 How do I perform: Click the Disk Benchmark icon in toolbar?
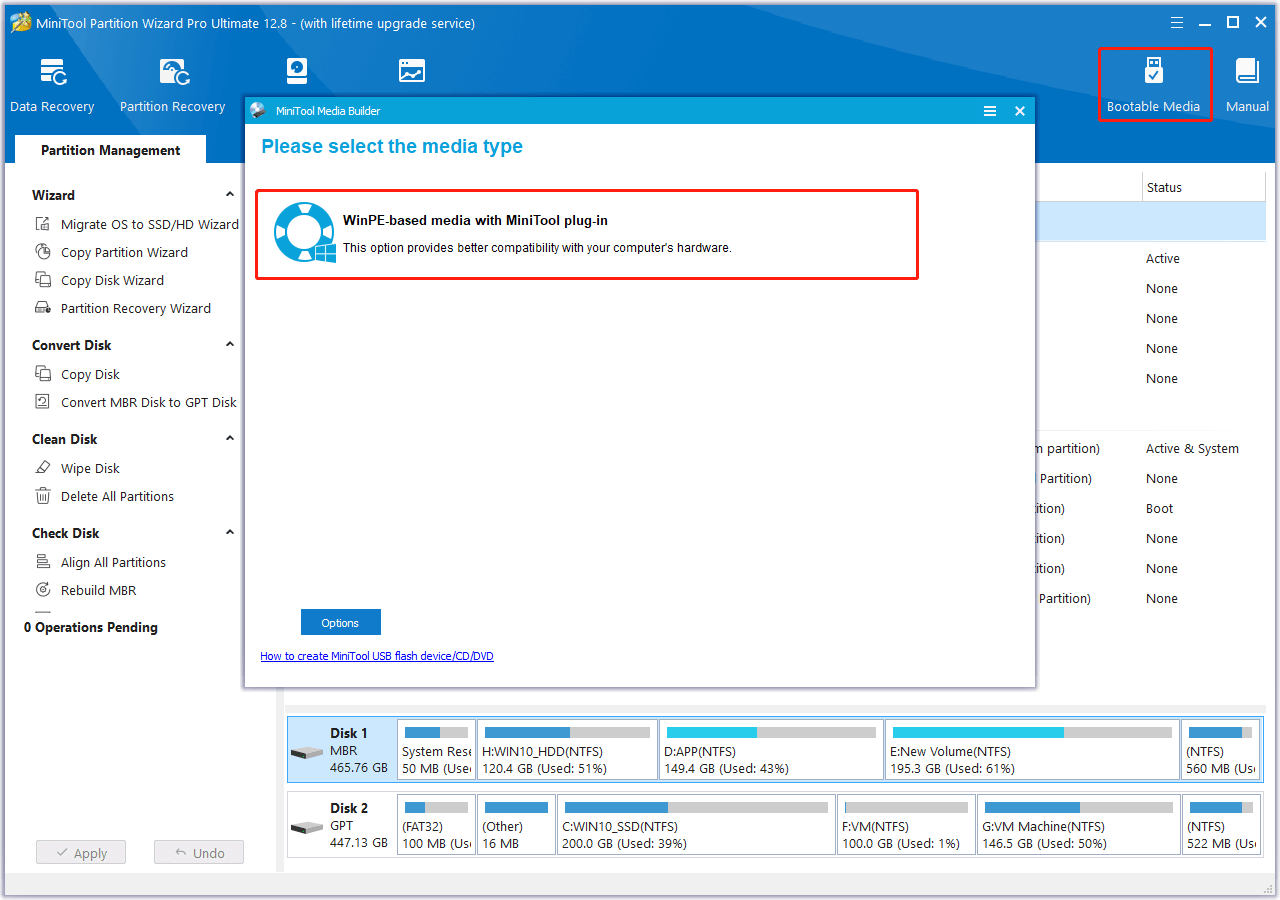(297, 71)
